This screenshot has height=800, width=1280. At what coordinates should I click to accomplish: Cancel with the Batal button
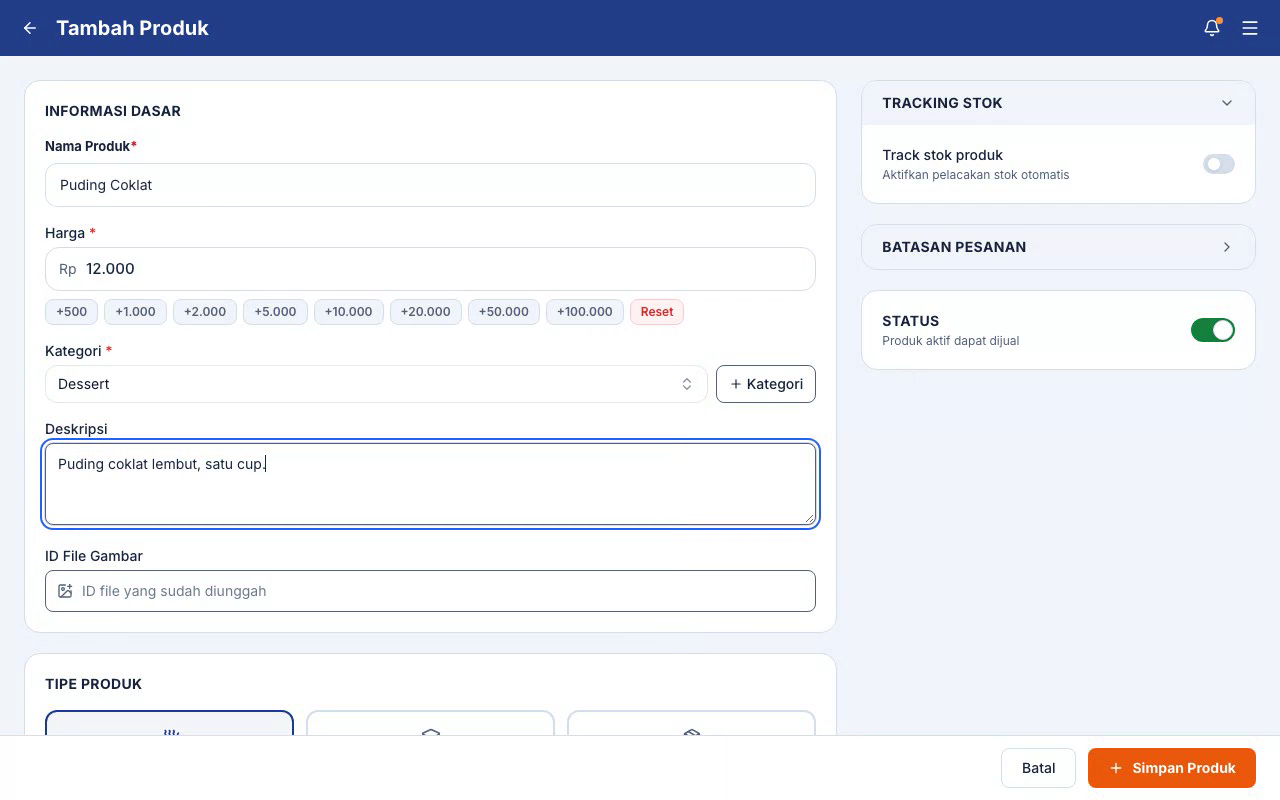pyautogui.click(x=1038, y=768)
